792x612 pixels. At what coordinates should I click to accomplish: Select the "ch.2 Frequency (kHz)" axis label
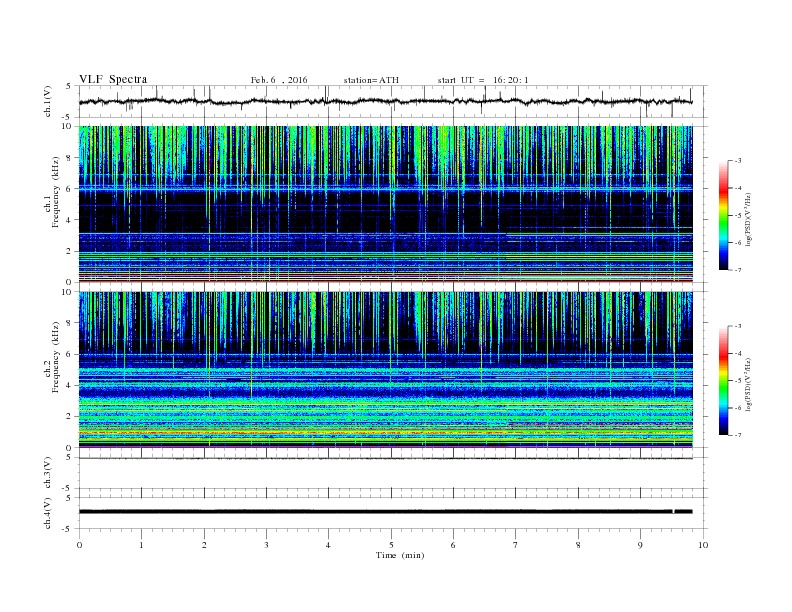(x=52, y=356)
